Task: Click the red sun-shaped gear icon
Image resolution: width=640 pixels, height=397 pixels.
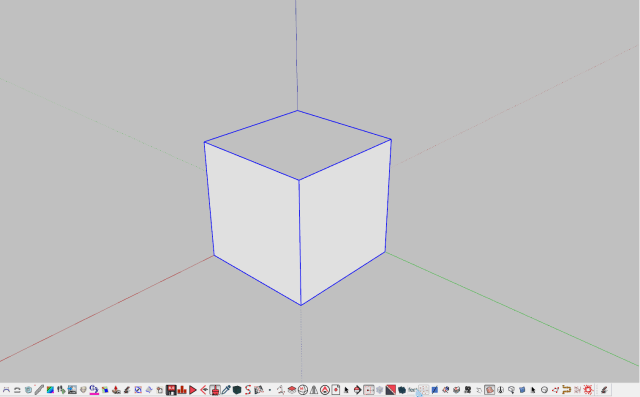Action: (588, 390)
